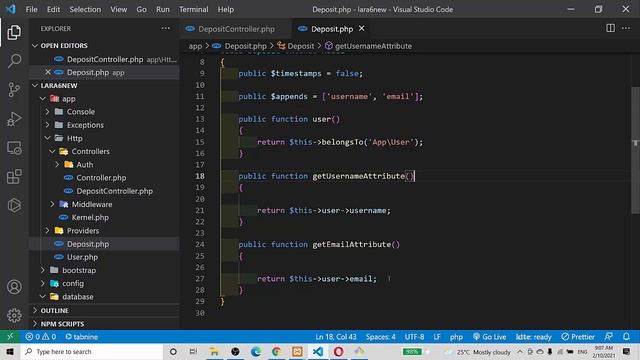Click the tabnine status bar item
Image resolution: width=640 pixels, height=360 pixels.
pyautogui.click(x=81, y=337)
